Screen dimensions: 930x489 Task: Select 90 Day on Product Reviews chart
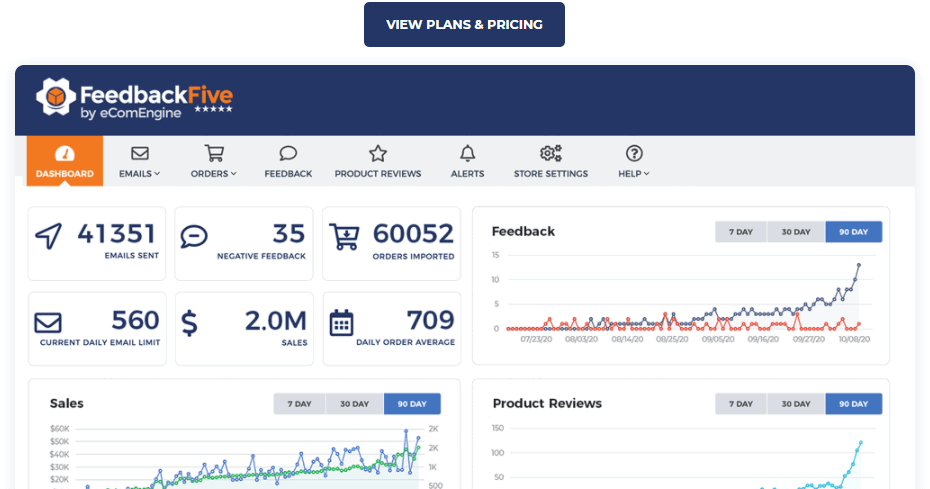(x=853, y=404)
